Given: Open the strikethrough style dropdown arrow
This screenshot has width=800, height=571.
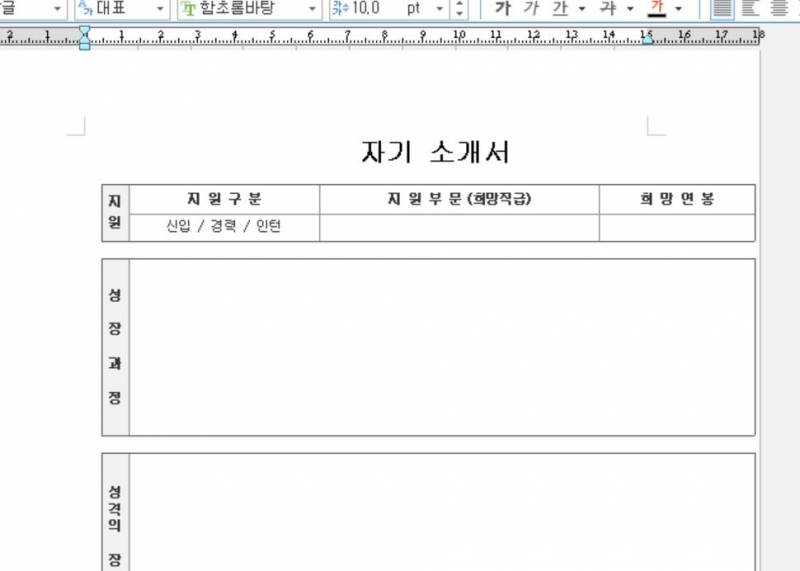Looking at the screenshot, I should [630, 9].
